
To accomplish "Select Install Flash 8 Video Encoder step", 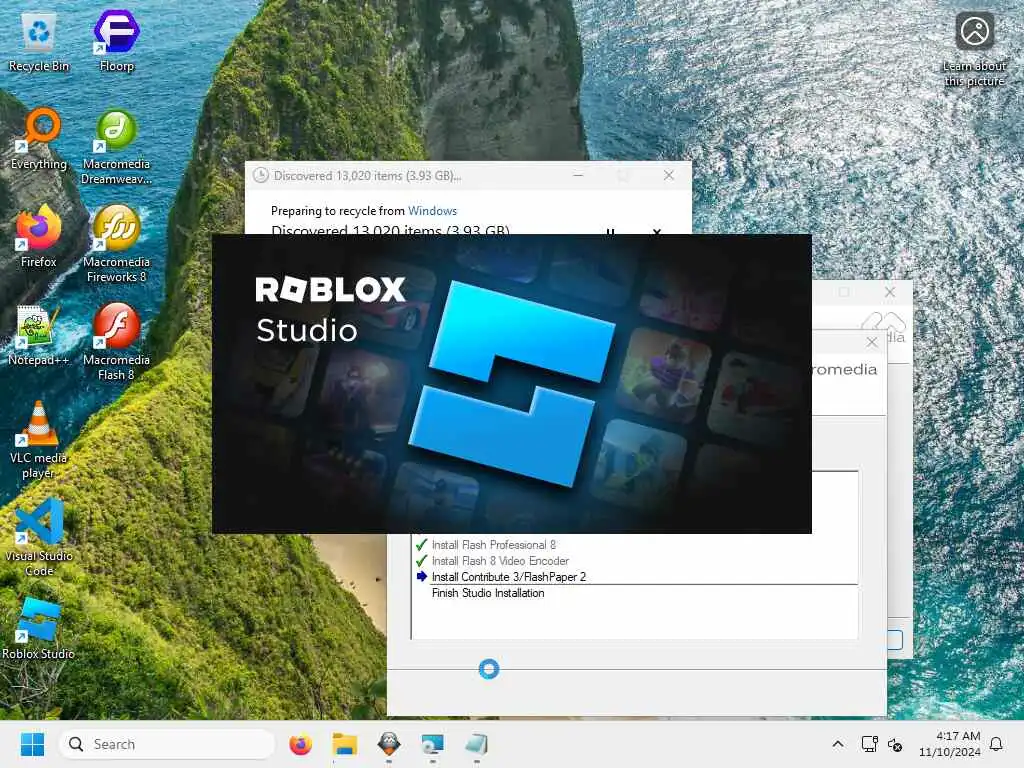I will pyautogui.click(x=500, y=561).
